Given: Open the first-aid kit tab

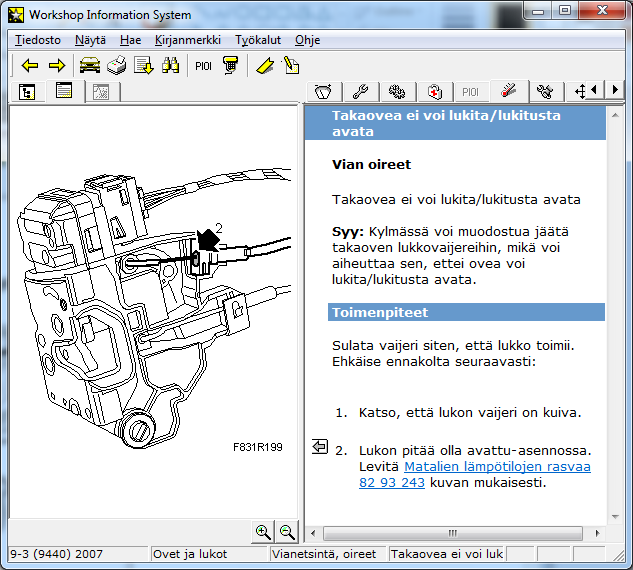Looking at the screenshot, I should (434, 92).
